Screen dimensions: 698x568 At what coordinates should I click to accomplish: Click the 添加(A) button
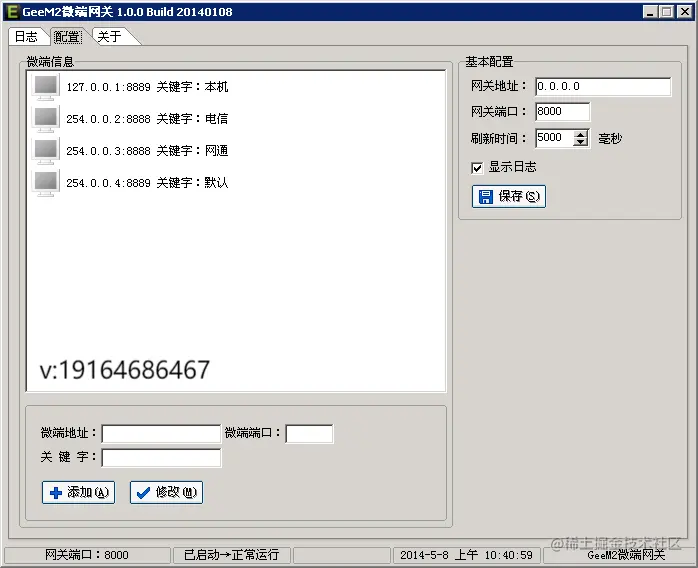tap(79, 492)
